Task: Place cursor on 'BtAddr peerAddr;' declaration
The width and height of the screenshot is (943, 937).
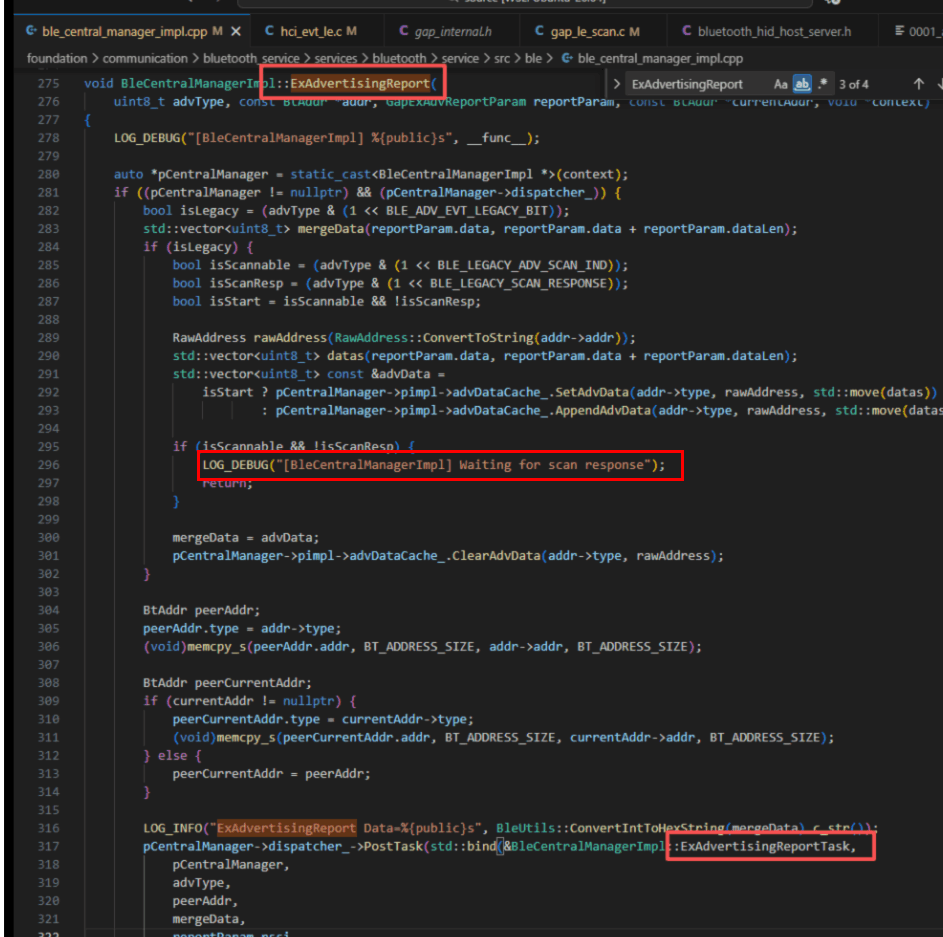Action: point(201,610)
